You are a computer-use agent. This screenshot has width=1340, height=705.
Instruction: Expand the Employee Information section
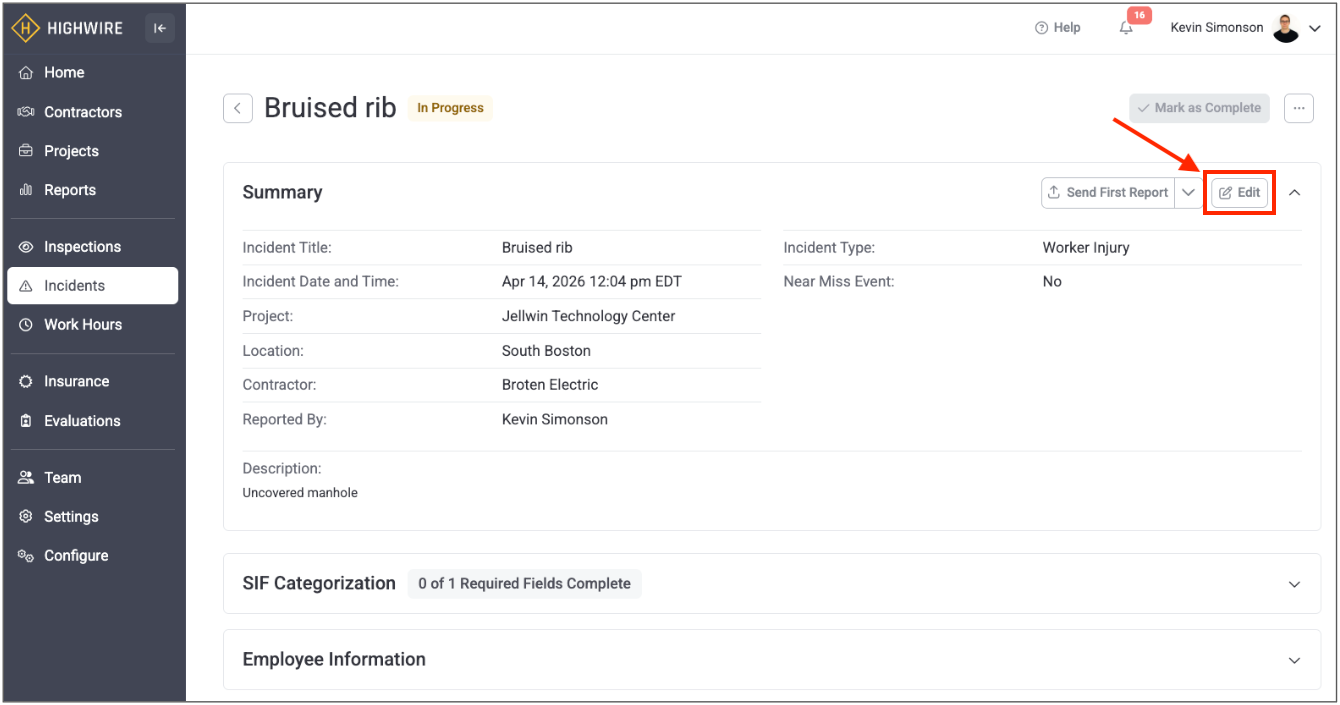click(x=1294, y=660)
